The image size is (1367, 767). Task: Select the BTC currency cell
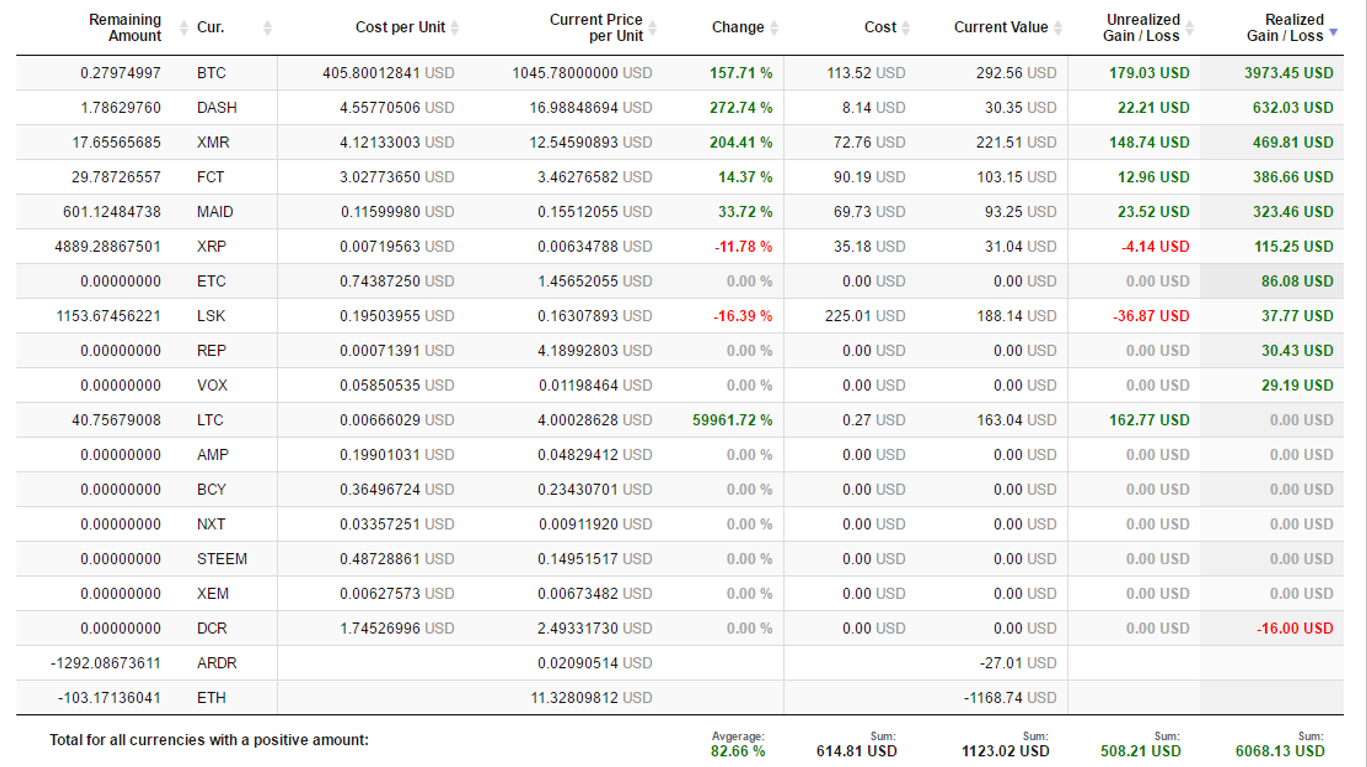(x=211, y=73)
